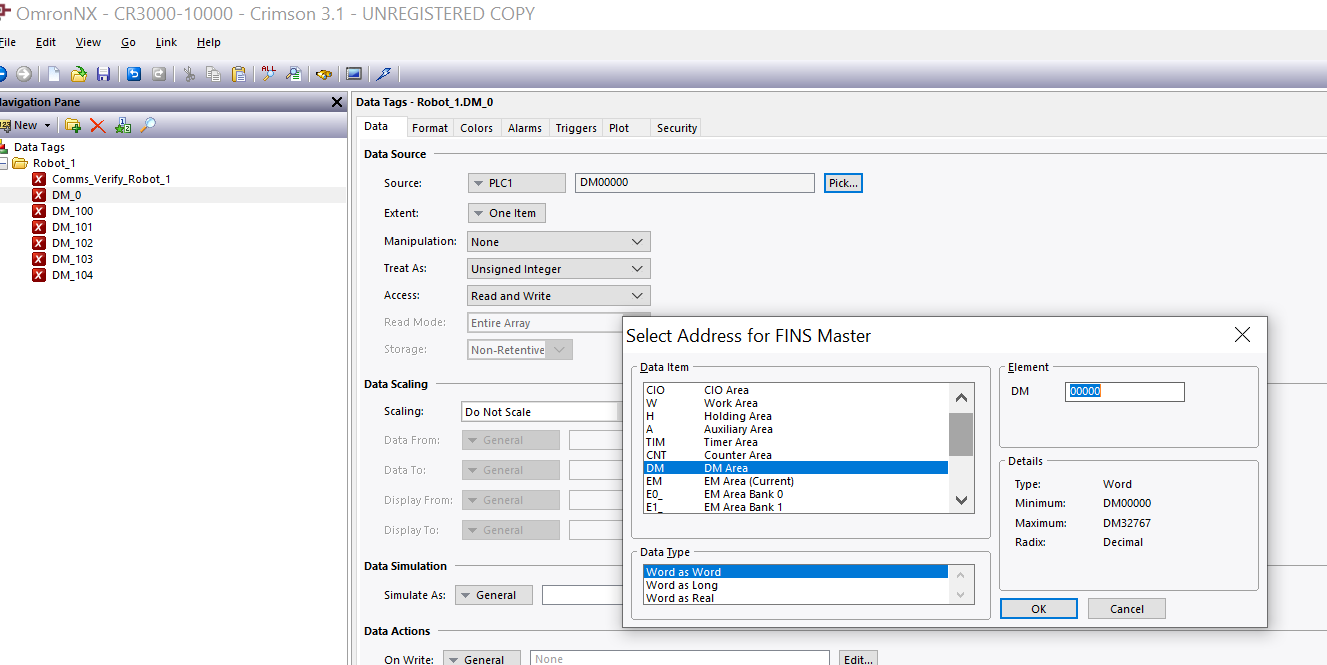Open the Edit menu
Image resolution: width=1327 pixels, height=665 pixels.
[46, 42]
